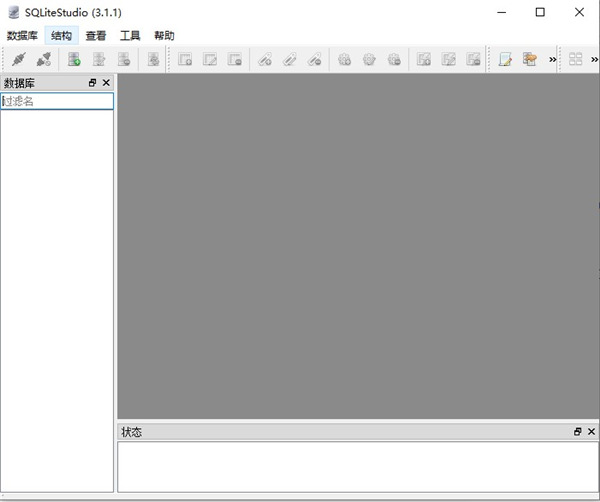Image resolution: width=600 pixels, height=502 pixels.
Task: Click the Delete trigger gear icon
Action: pyautogui.click(x=394, y=59)
